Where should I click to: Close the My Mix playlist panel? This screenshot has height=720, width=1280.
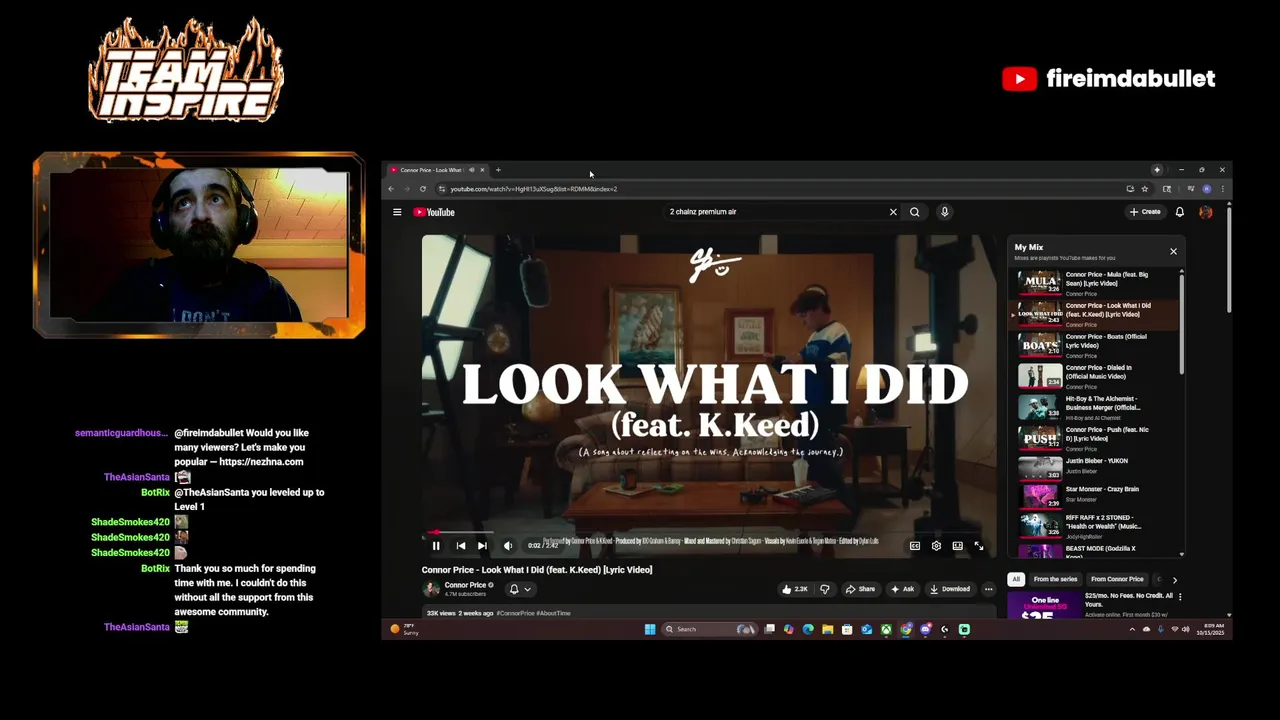coord(1173,251)
